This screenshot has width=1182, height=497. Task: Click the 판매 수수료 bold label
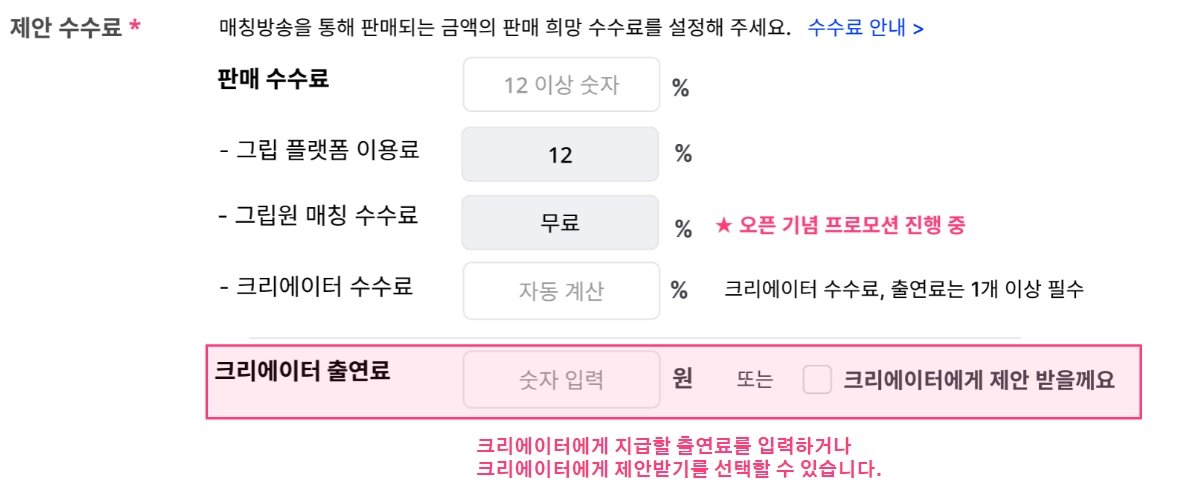tap(272, 79)
